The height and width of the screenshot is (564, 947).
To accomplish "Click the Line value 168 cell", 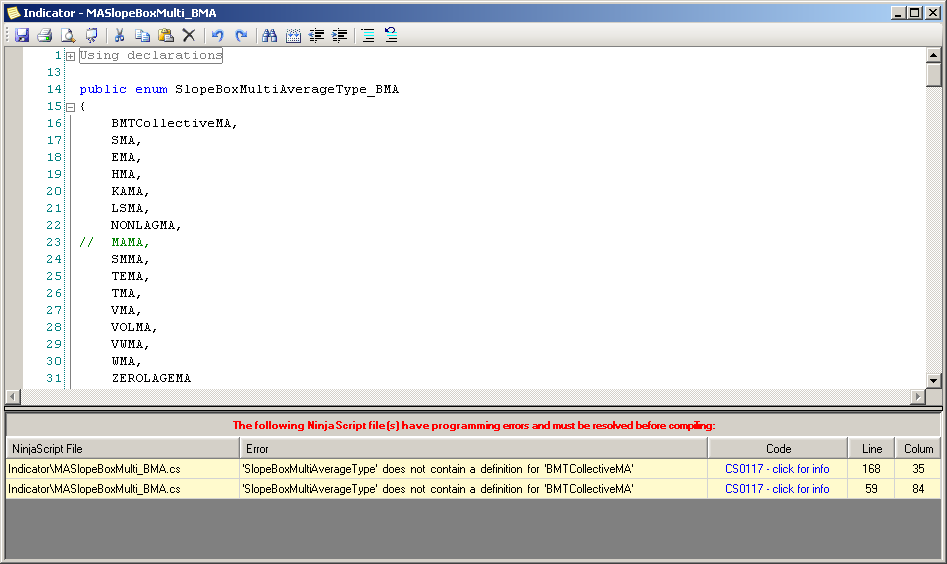I will pyautogui.click(x=871, y=469).
